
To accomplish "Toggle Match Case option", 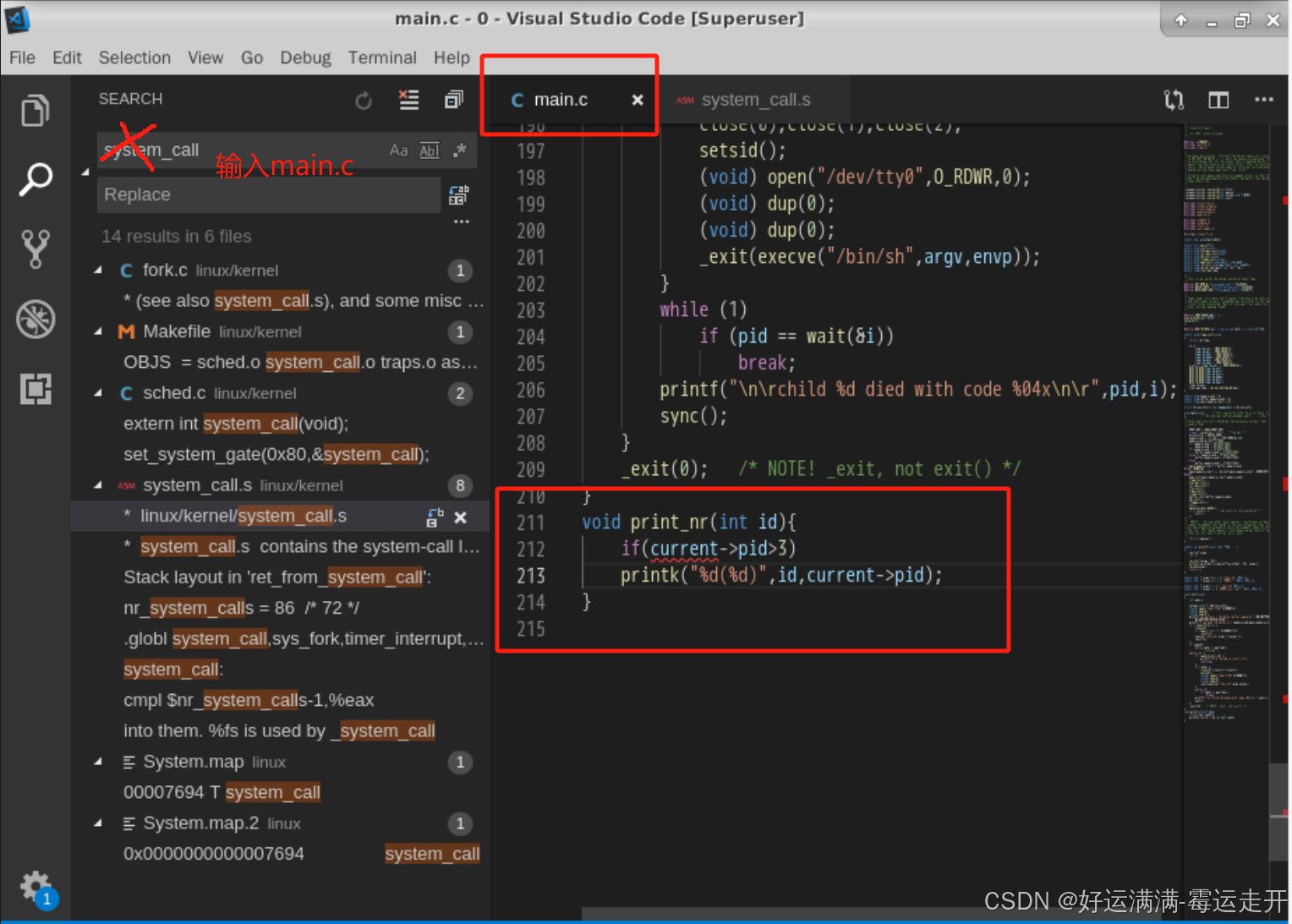I will pyautogui.click(x=398, y=150).
